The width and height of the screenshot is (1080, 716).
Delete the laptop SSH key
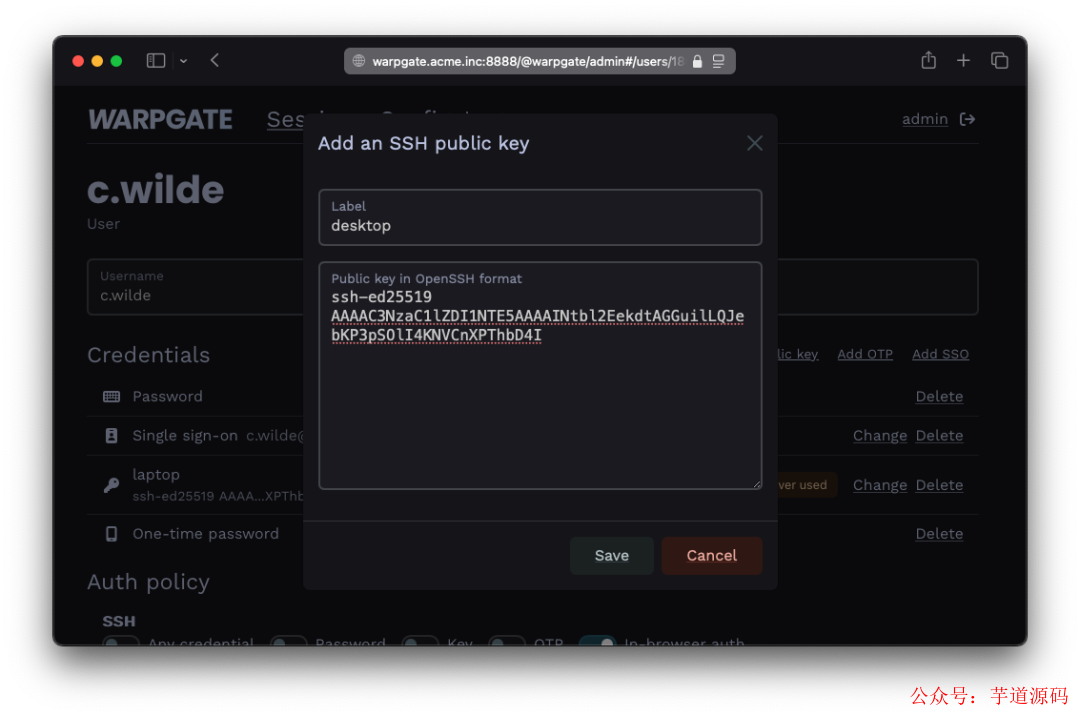tap(939, 485)
